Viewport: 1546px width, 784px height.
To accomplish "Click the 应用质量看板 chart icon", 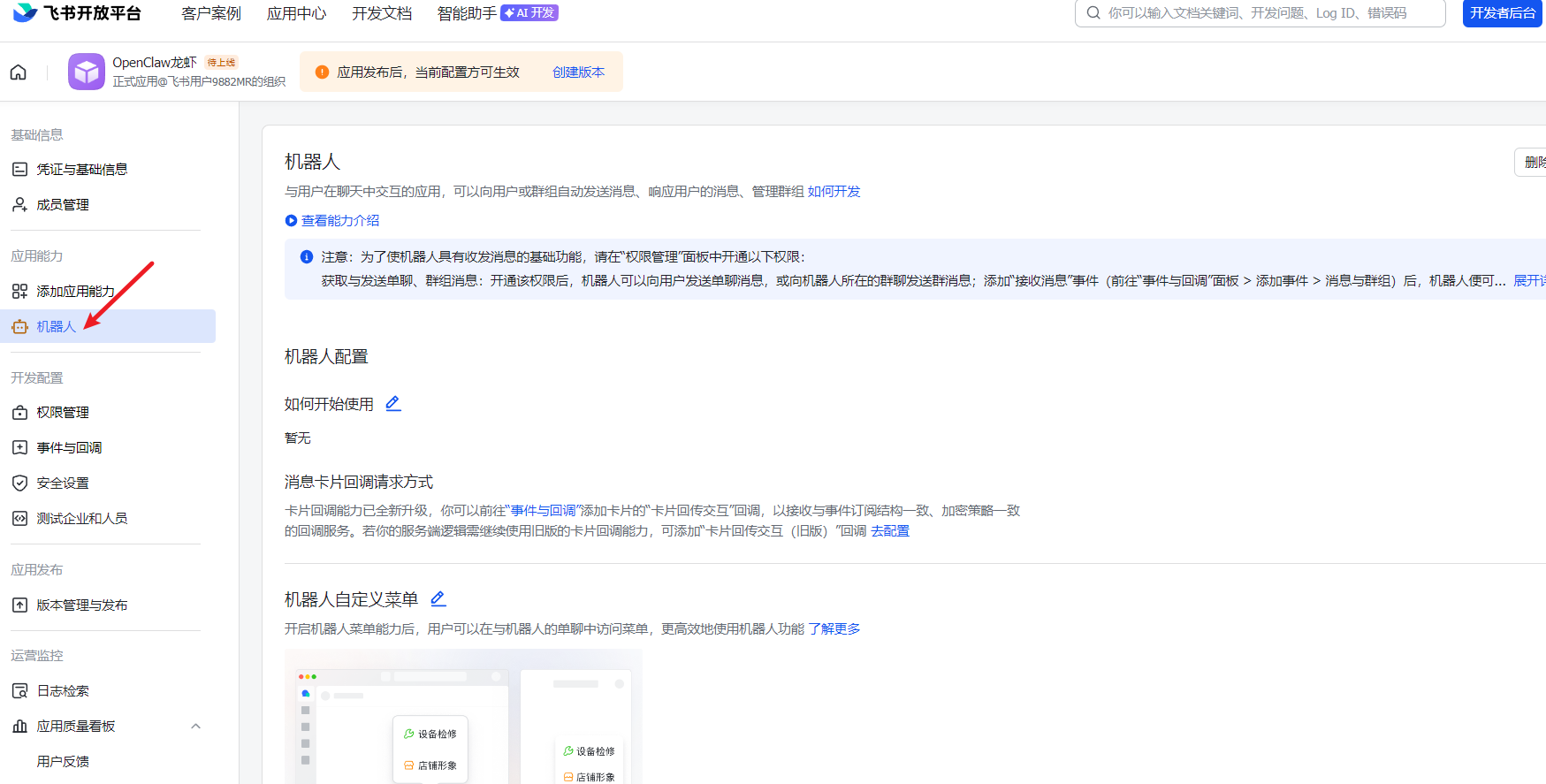I will [19, 727].
